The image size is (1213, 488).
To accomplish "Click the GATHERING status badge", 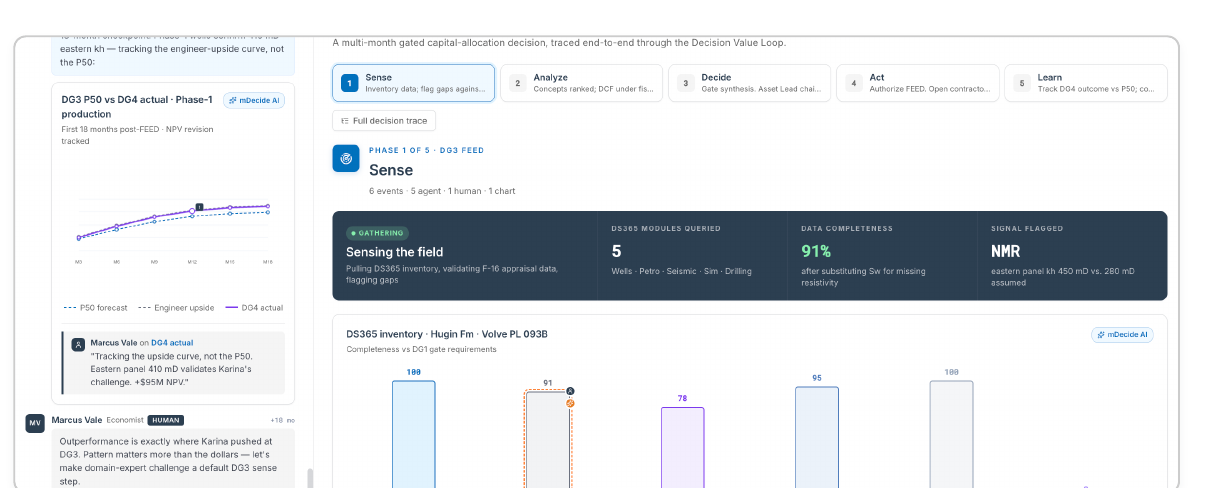I will click(x=376, y=233).
